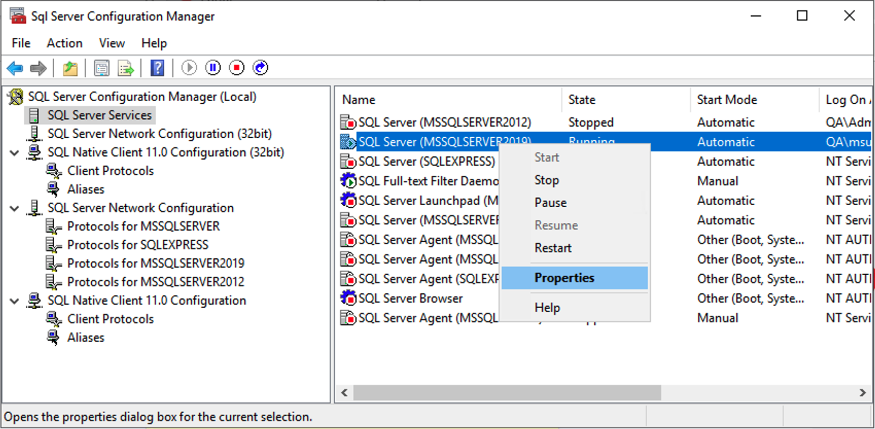Click the SQL Server Agent (SQLEXPRESS) icon
This screenshot has width=875, height=429.
pyautogui.click(x=348, y=279)
